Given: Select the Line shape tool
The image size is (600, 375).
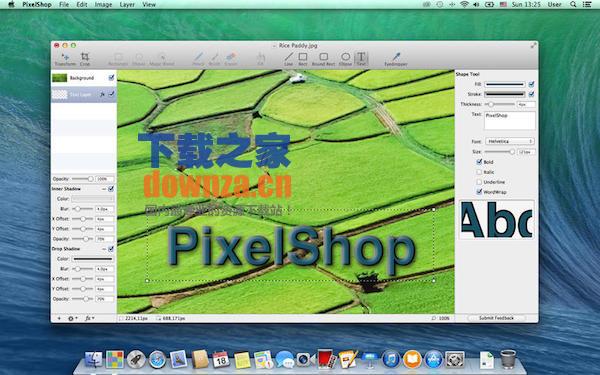Looking at the screenshot, I should pyautogui.click(x=289, y=59).
